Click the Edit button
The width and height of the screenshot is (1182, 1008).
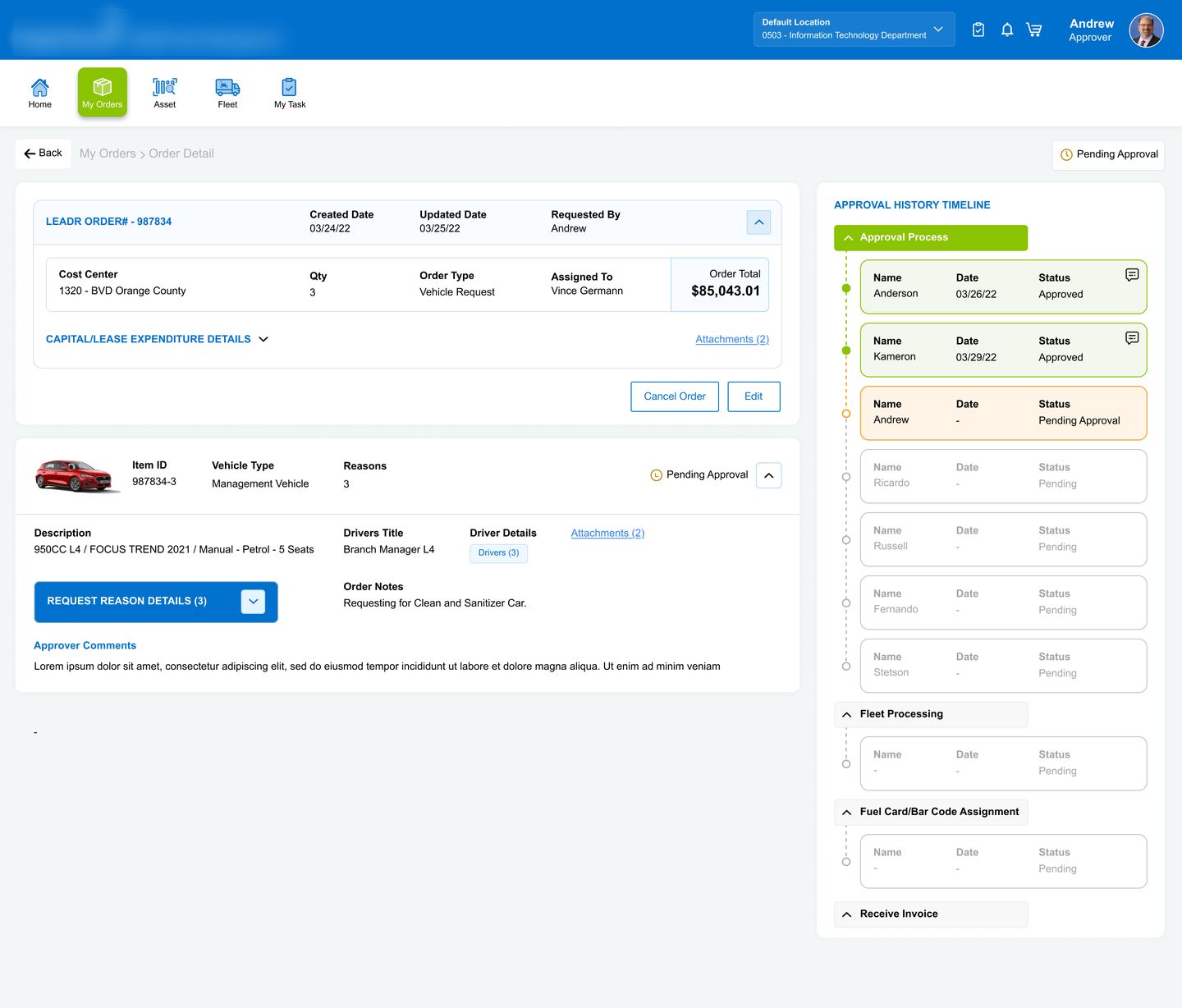tap(754, 396)
